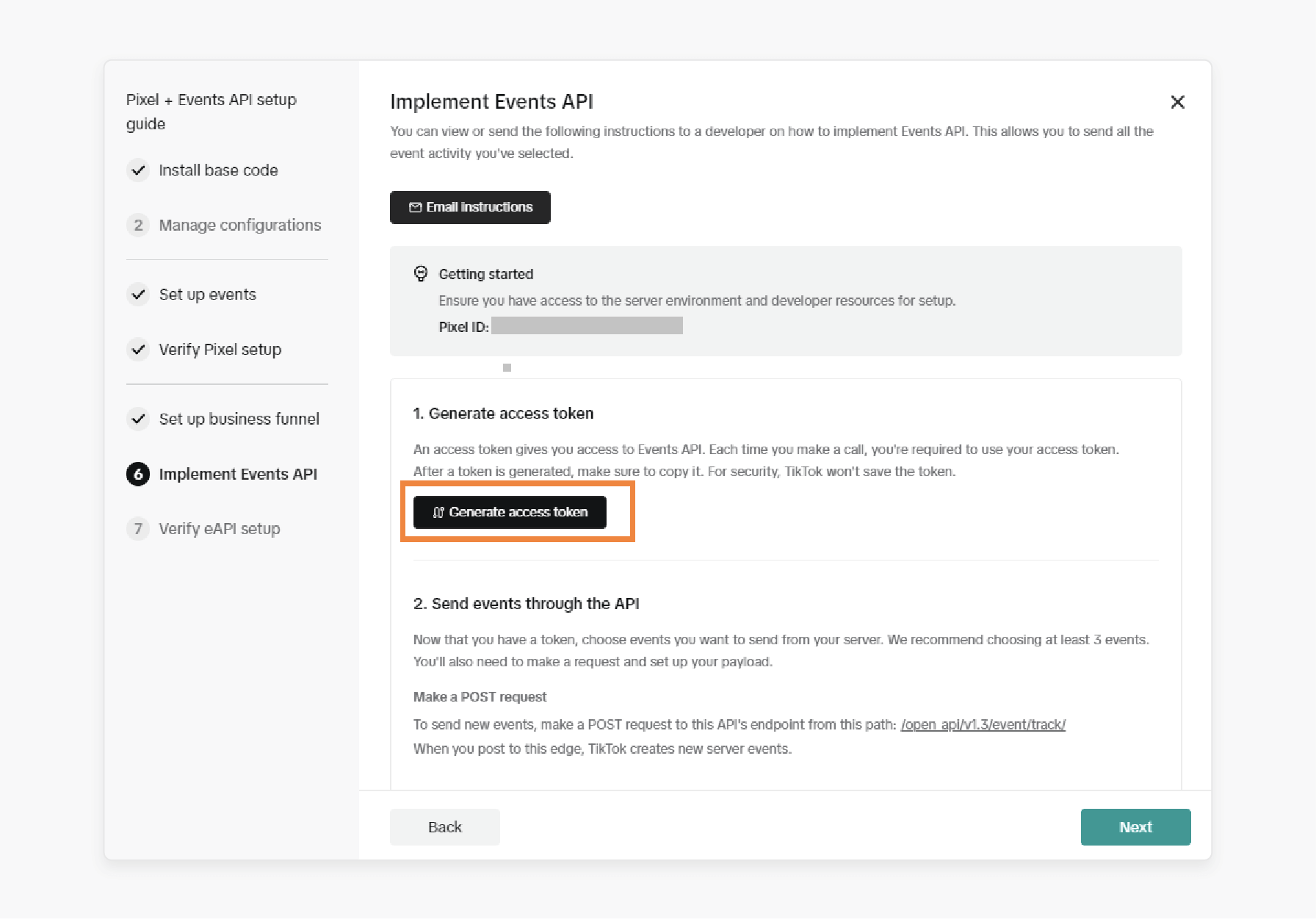This screenshot has height=919, width=1316.
Task: Click the Back button
Action: [x=445, y=827]
